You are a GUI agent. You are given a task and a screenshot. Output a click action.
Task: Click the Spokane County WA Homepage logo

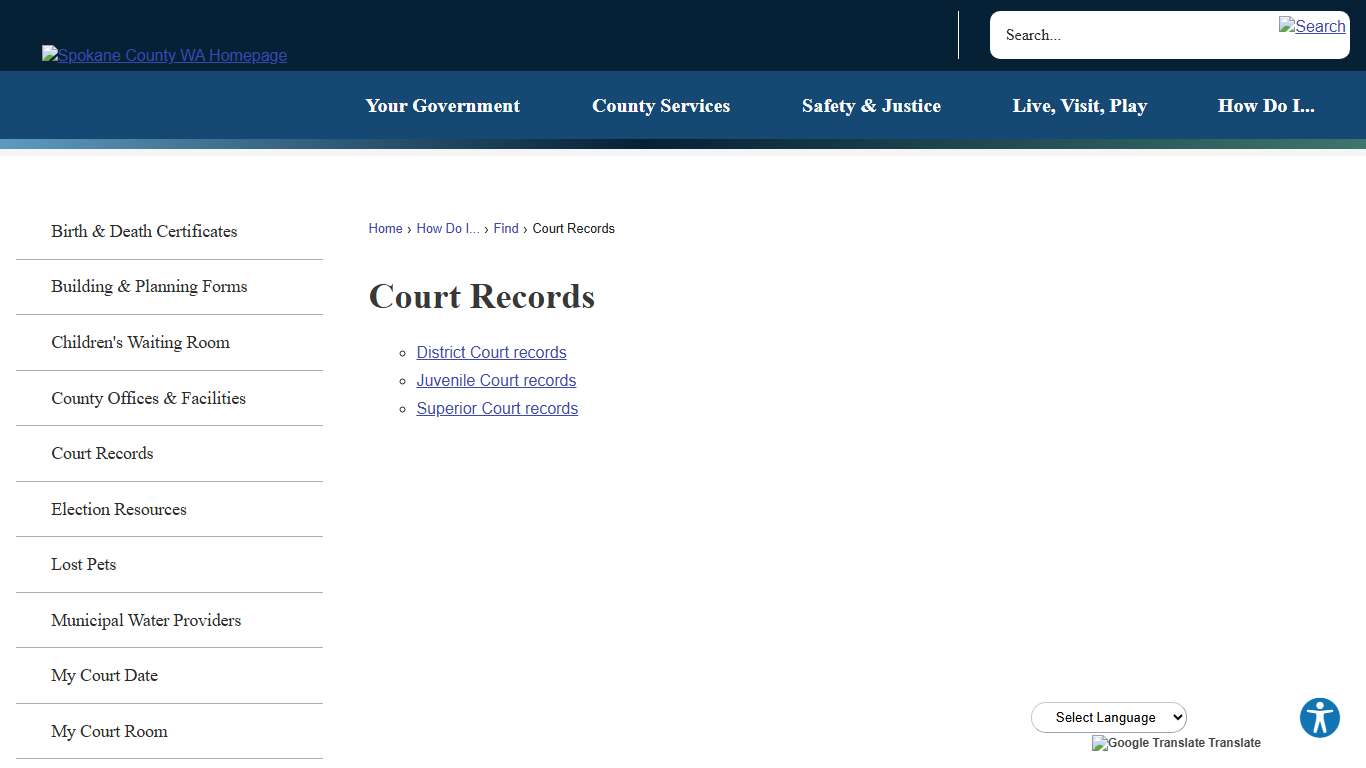click(164, 55)
